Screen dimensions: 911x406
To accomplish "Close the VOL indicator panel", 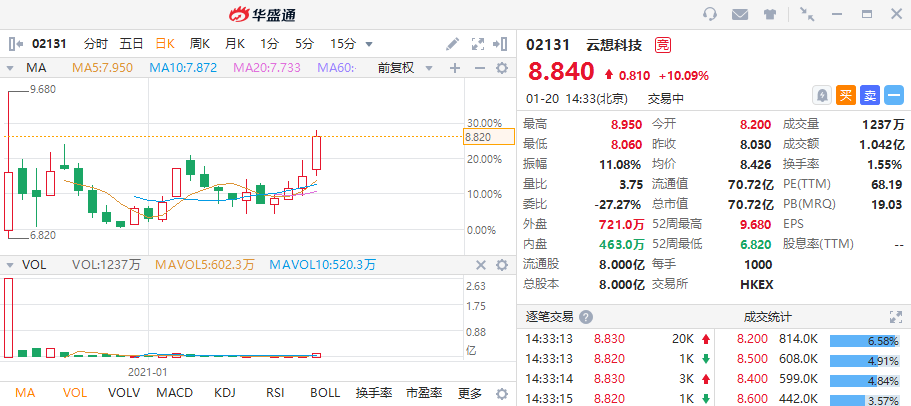I will click(481, 265).
